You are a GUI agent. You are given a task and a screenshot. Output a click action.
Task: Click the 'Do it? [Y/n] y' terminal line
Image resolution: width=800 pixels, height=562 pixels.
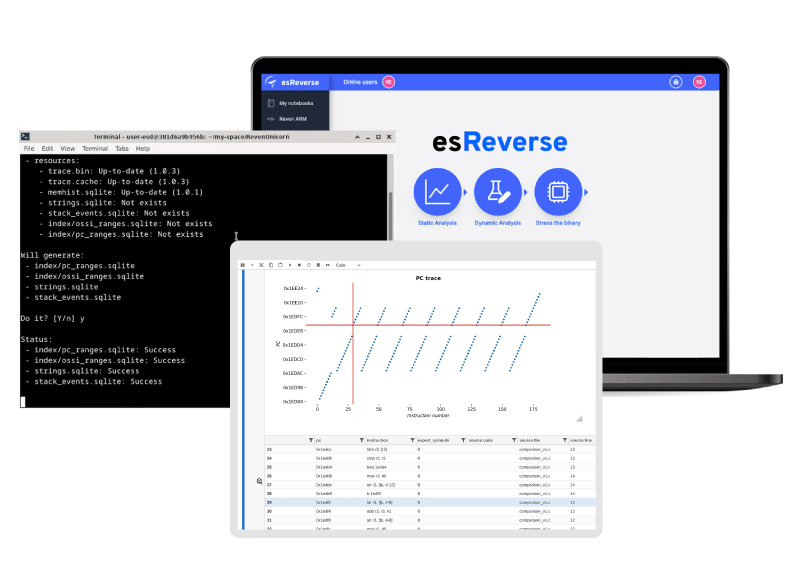[53, 318]
